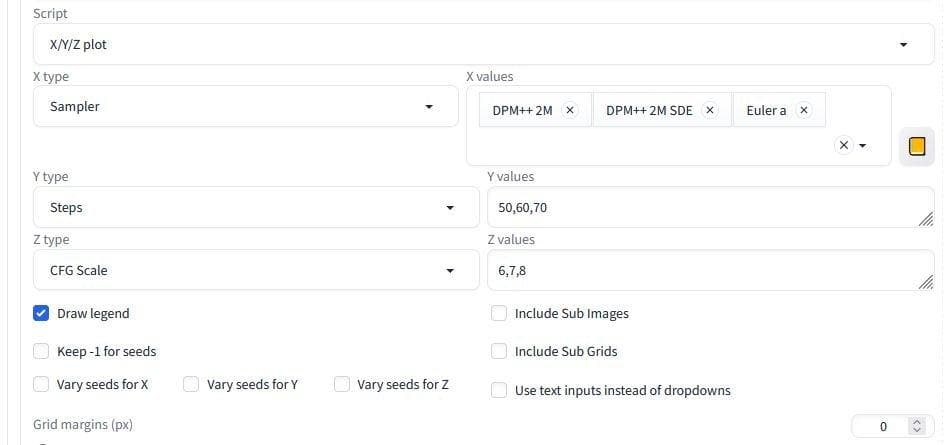Remove the DPM++ 2M SDE tag
945x445 pixels.
click(x=709, y=111)
